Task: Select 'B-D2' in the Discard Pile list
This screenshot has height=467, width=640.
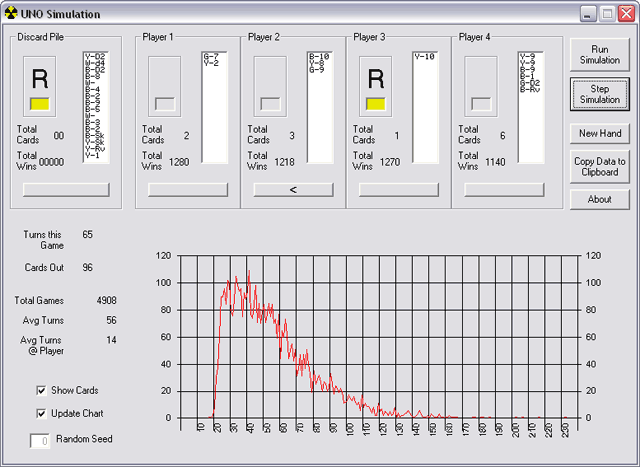Action: [x=95, y=70]
